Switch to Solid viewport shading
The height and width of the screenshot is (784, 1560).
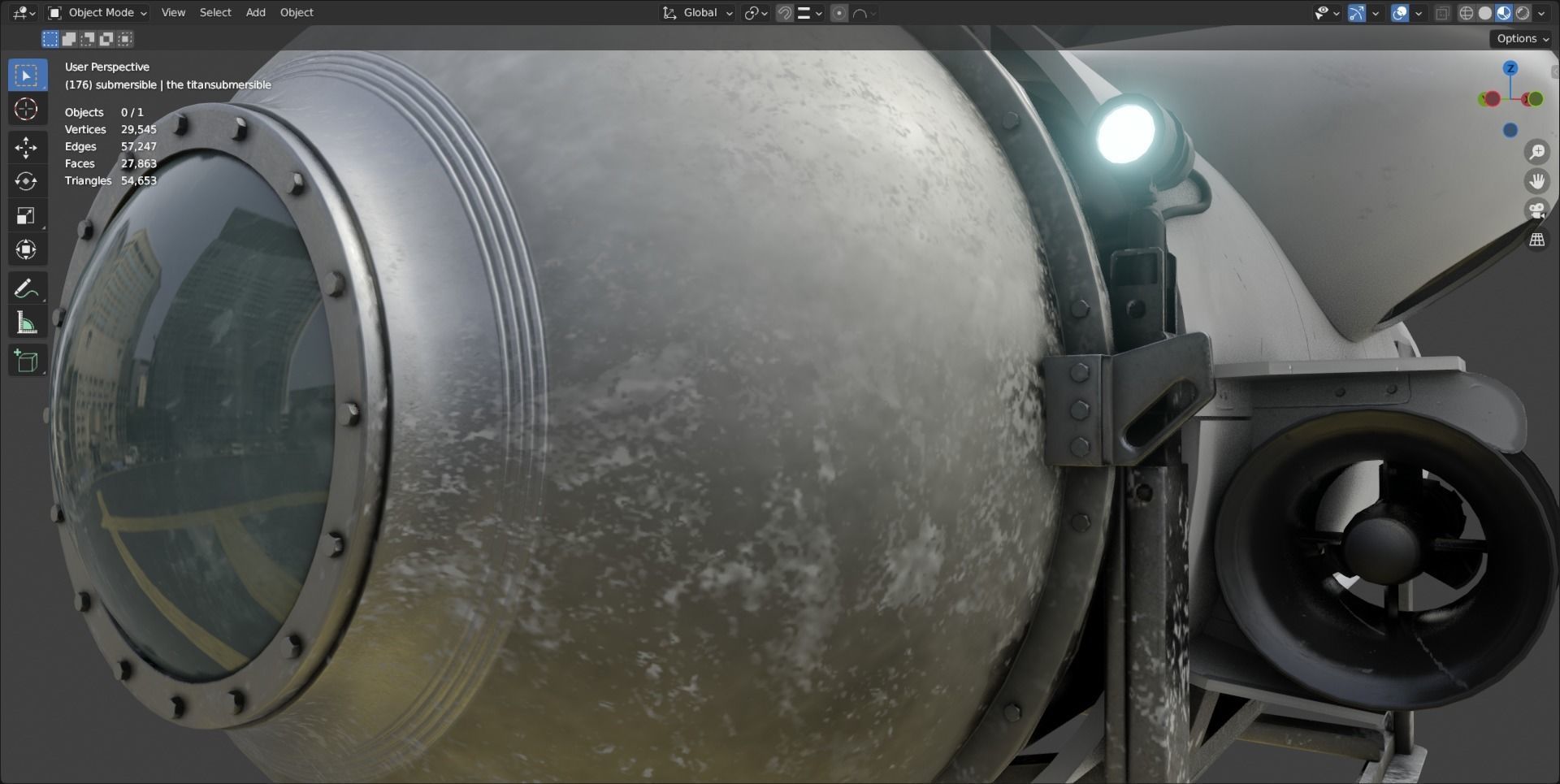(x=1485, y=13)
